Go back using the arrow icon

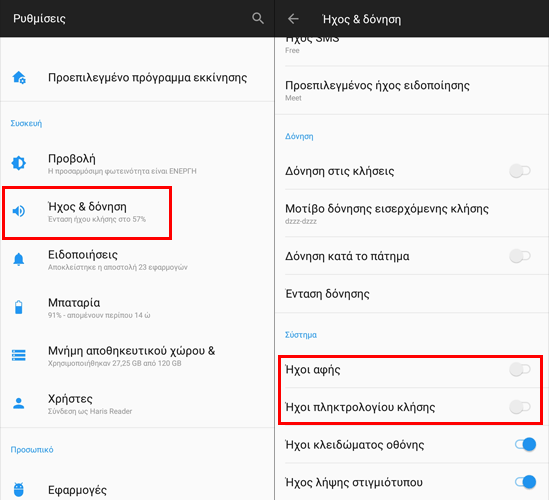click(x=293, y=19)
